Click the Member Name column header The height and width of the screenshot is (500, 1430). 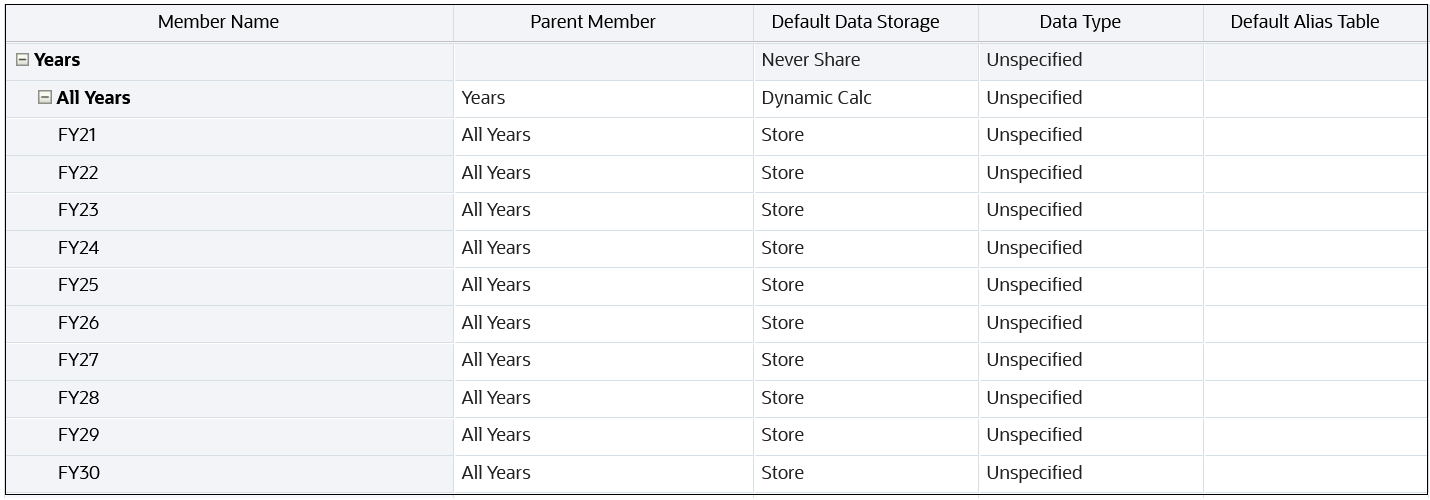tap(218, 22)
